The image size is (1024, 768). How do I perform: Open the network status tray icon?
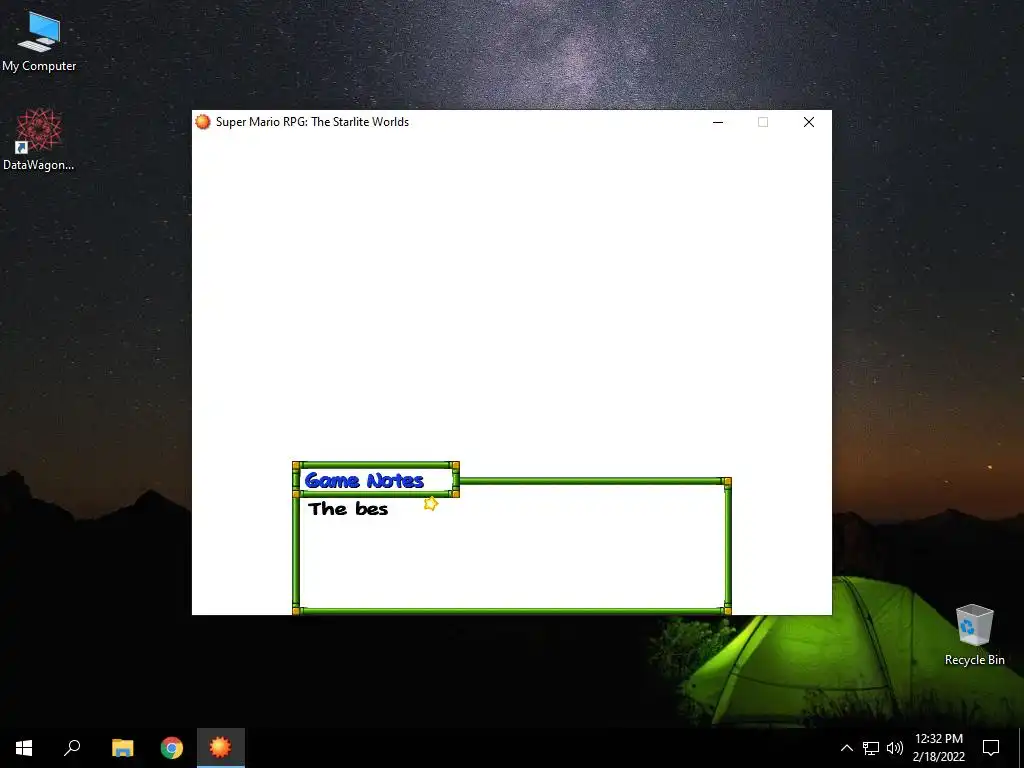click(x=871, y=748)
